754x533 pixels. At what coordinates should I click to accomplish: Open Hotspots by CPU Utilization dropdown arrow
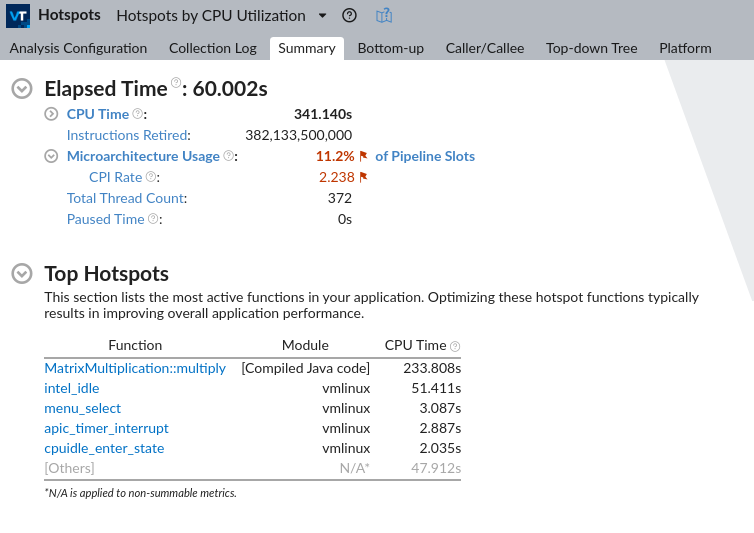(322, 16)
